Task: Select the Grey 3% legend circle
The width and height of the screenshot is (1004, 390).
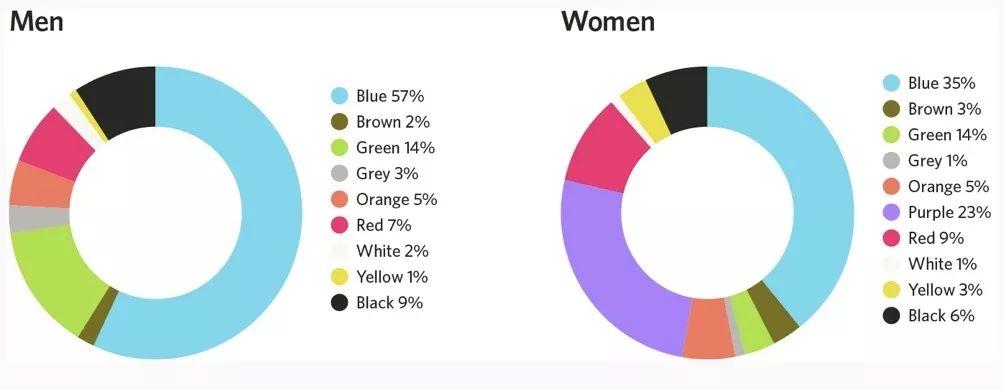Action: [x=339, y=174]
